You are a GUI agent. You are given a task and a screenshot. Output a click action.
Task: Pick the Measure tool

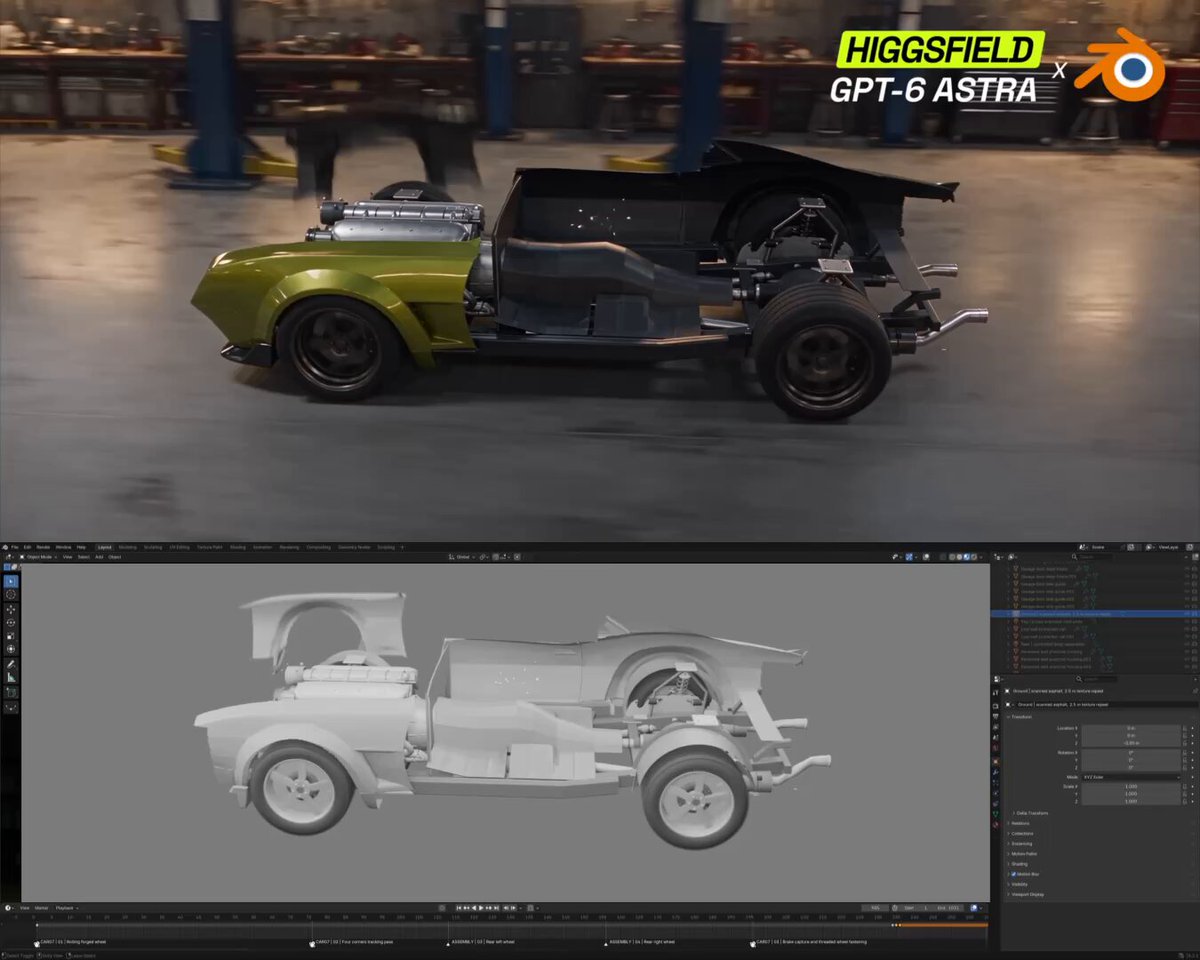pyautogui.click(x=11, y=677)
